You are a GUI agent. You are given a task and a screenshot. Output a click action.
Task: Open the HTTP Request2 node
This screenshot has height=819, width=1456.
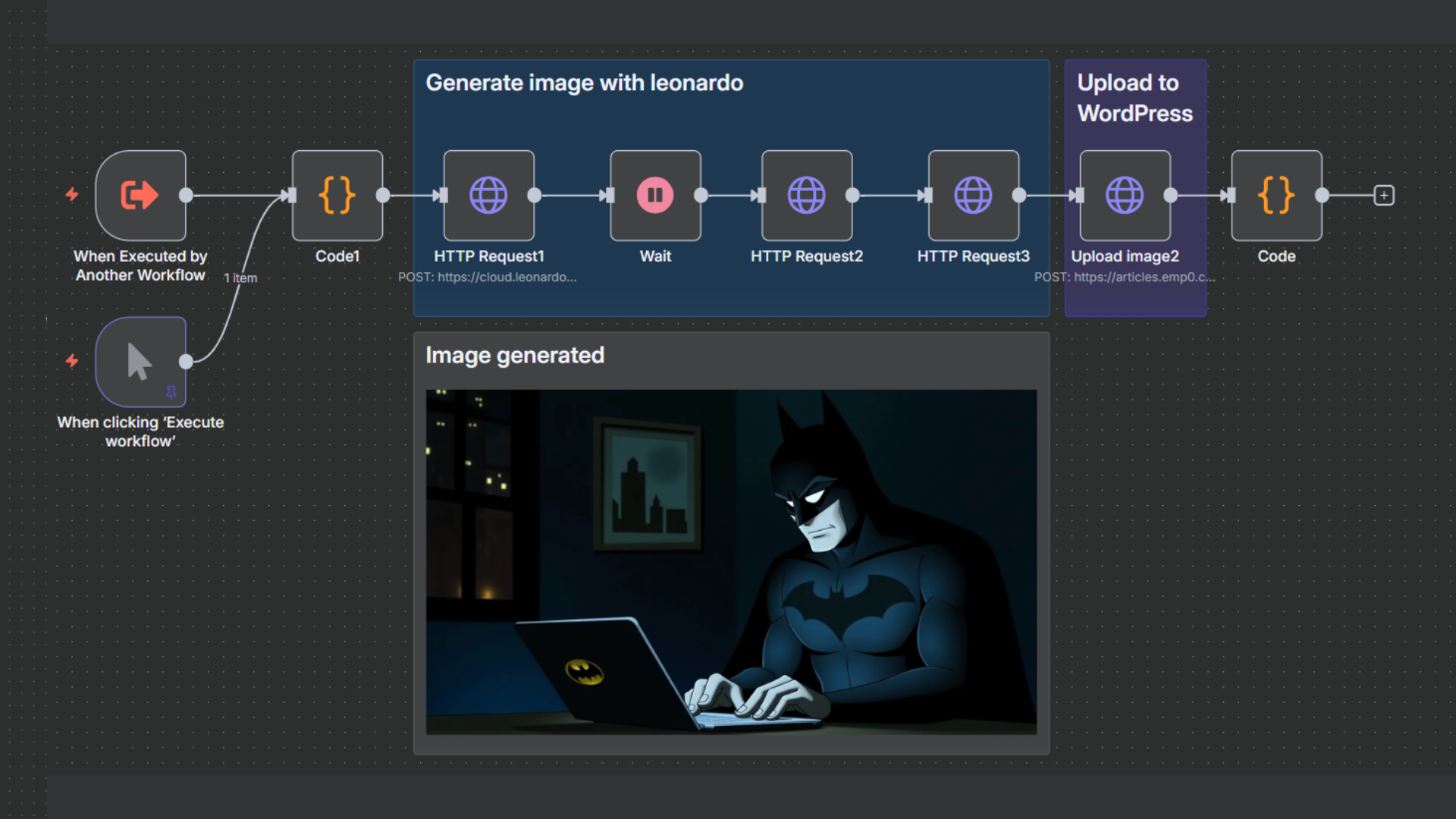click(807, 196)
